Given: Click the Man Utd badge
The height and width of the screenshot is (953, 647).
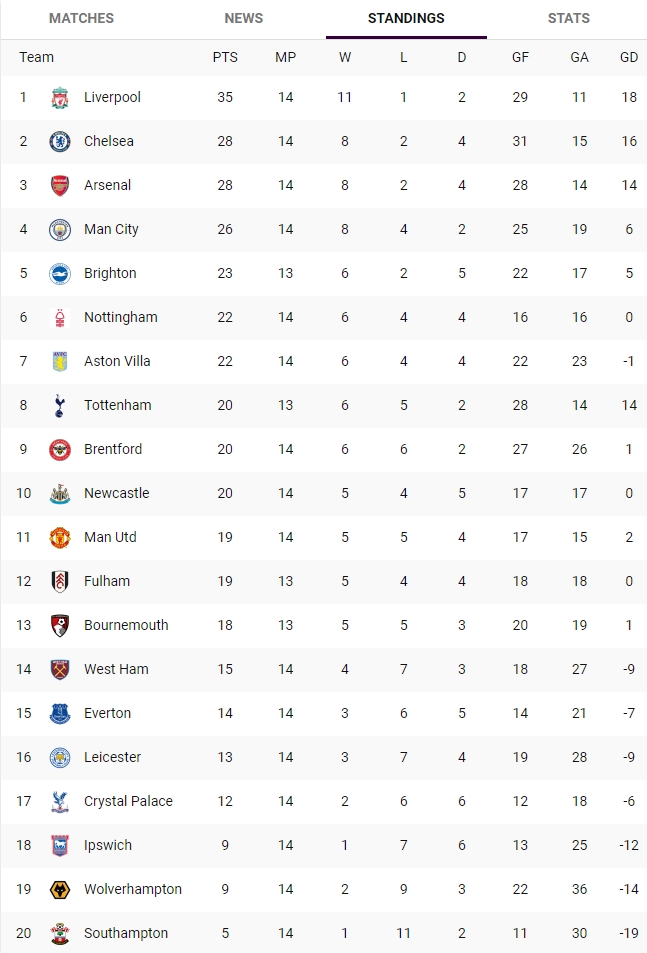Looking at the screenshot, I should click(60, 537).
